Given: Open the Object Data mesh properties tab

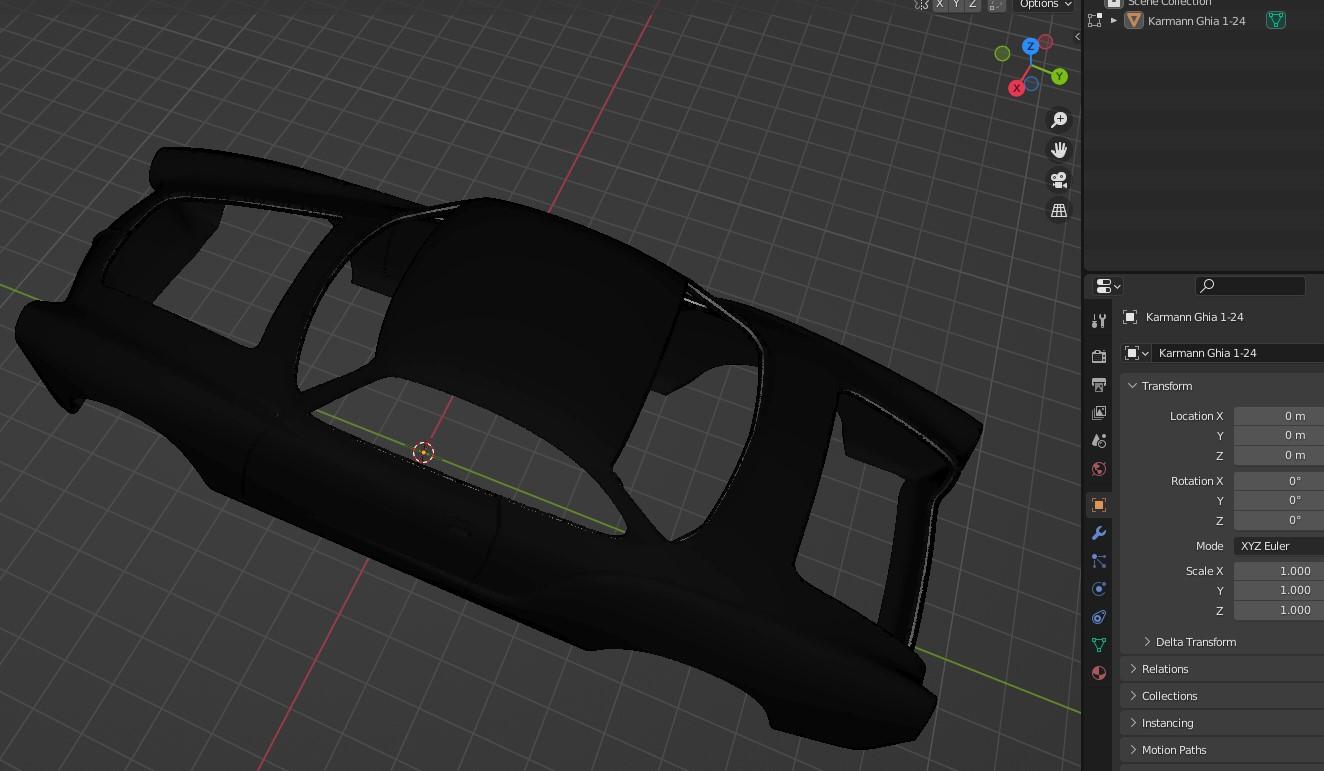Looking at the screenshot, I should (x=1099, y=645).
